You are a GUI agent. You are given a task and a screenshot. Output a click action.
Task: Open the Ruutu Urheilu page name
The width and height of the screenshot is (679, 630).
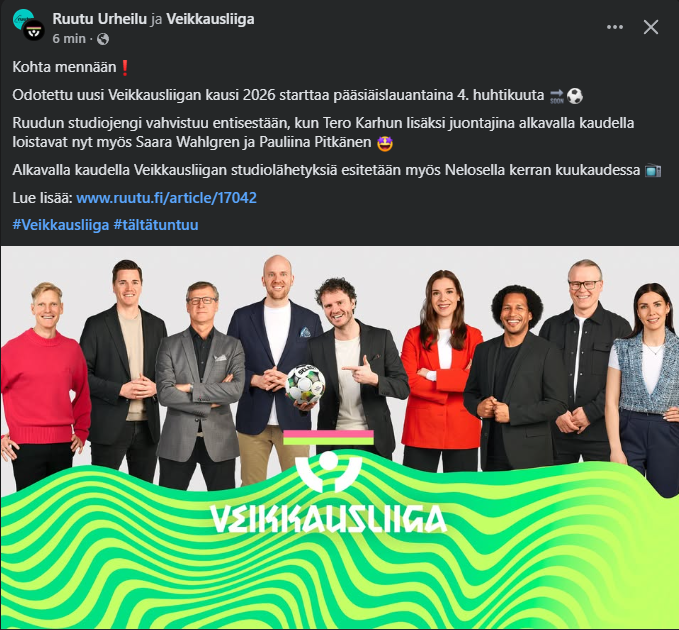point(100,19)
